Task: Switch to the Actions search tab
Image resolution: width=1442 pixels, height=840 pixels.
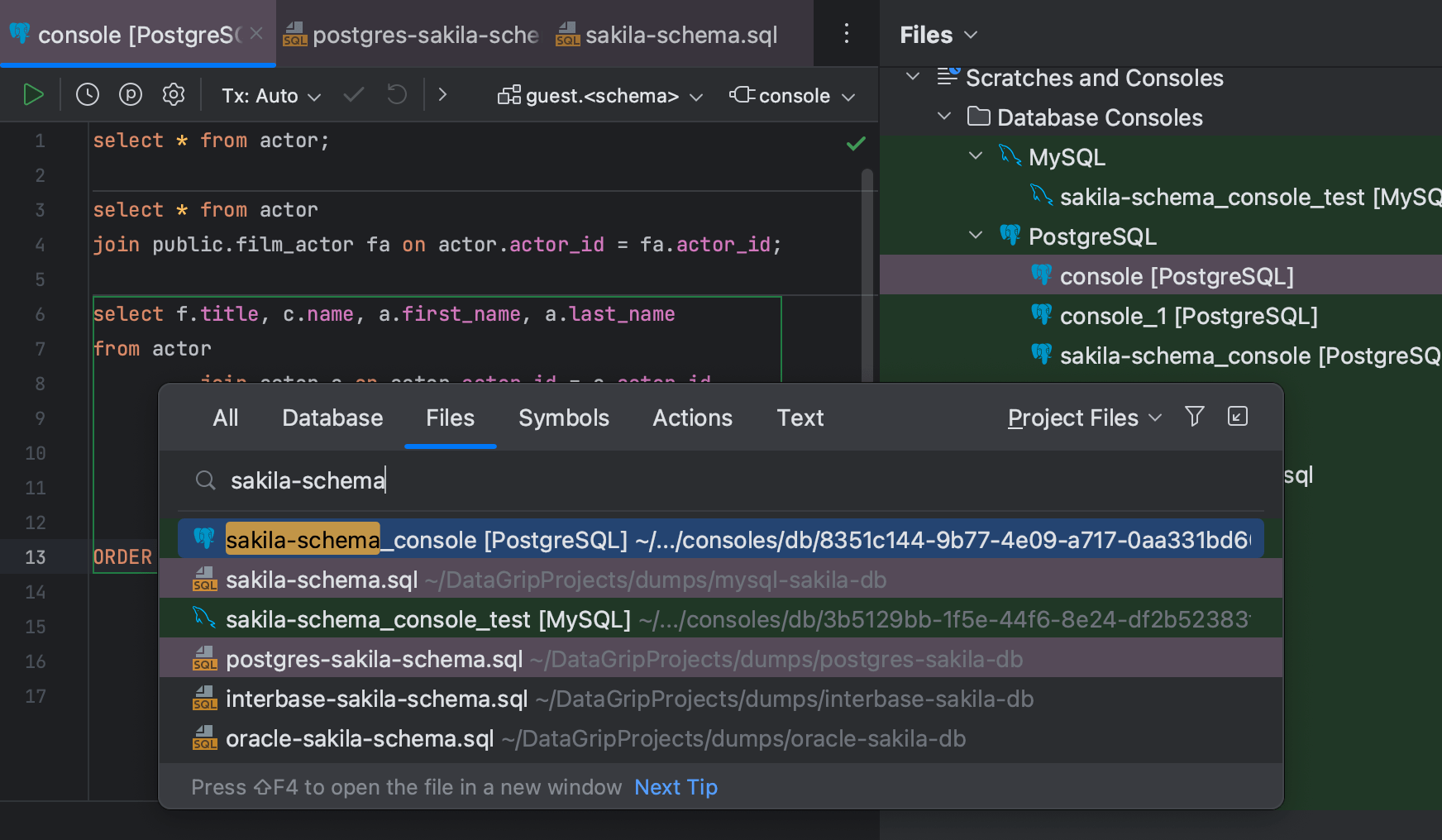Action: (692, 418)
